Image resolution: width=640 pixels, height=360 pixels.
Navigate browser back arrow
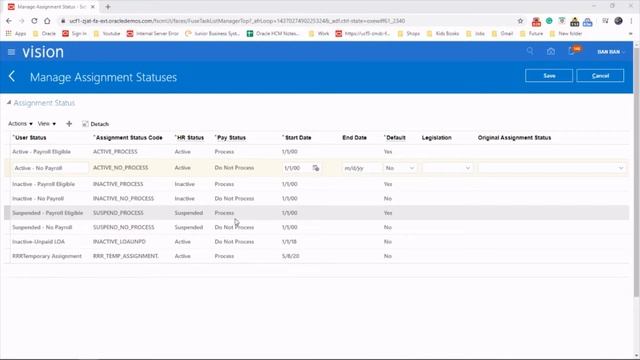click(x=9, y=21)
